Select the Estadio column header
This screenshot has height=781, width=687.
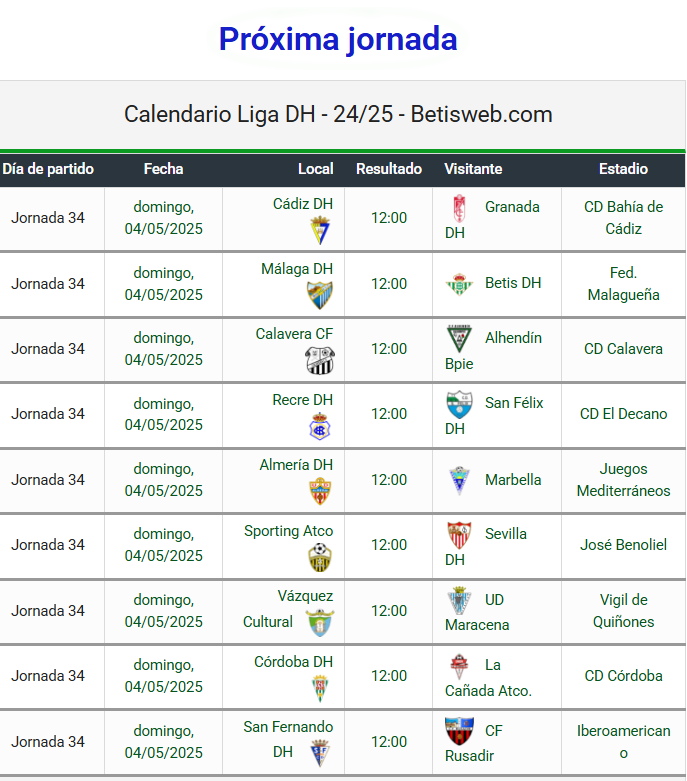(623, 169)
